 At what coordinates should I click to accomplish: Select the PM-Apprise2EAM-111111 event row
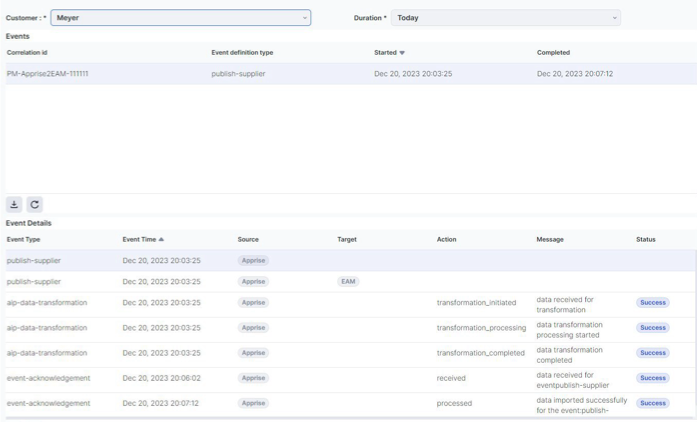(x=48, y=74)
